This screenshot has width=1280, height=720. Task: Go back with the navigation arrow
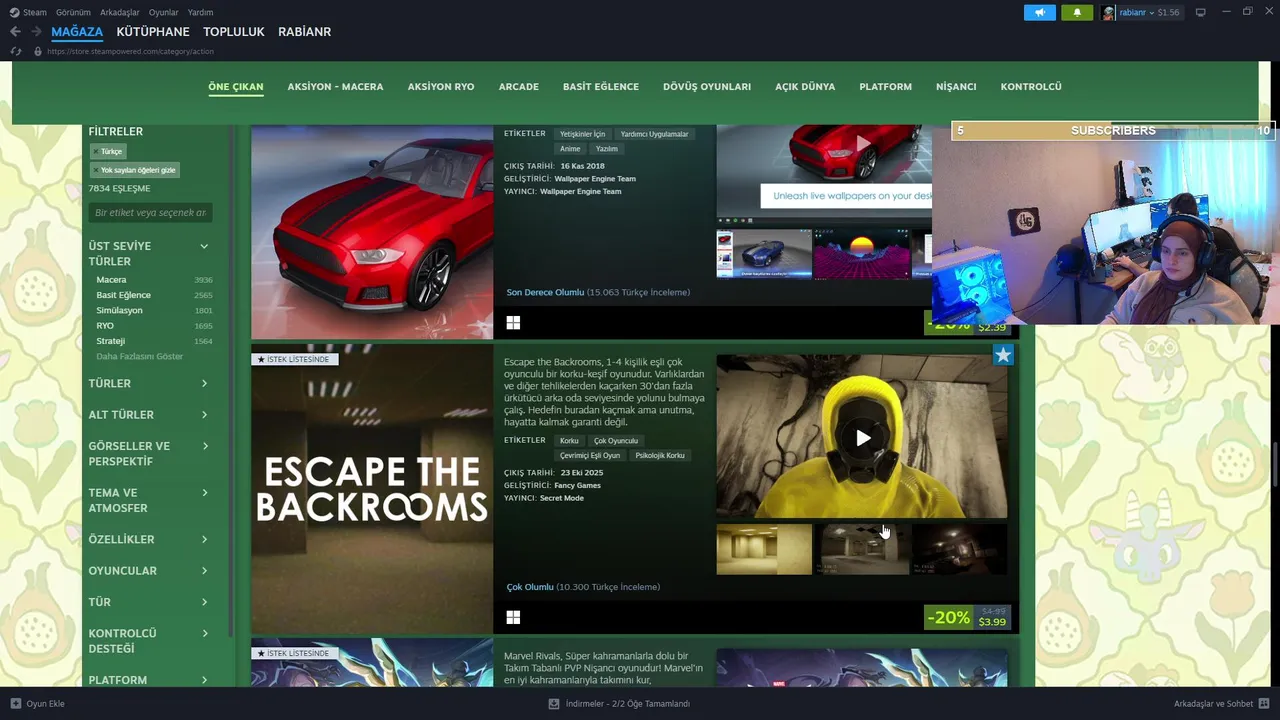(x=15, y=32)
